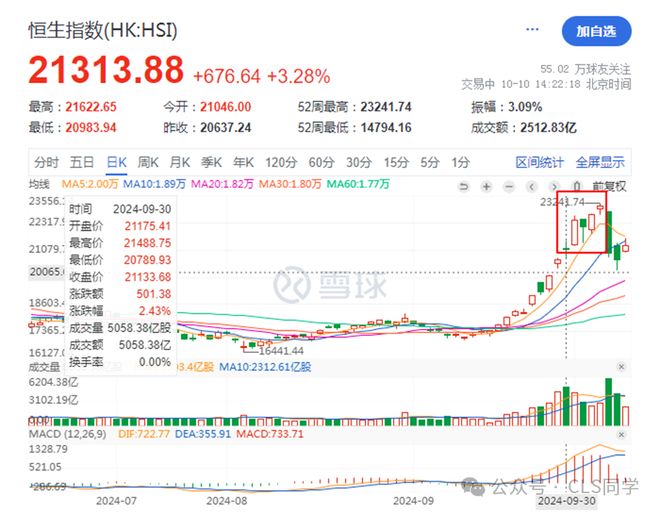Click the 均线 moving averages label

(x=39, y=184)
